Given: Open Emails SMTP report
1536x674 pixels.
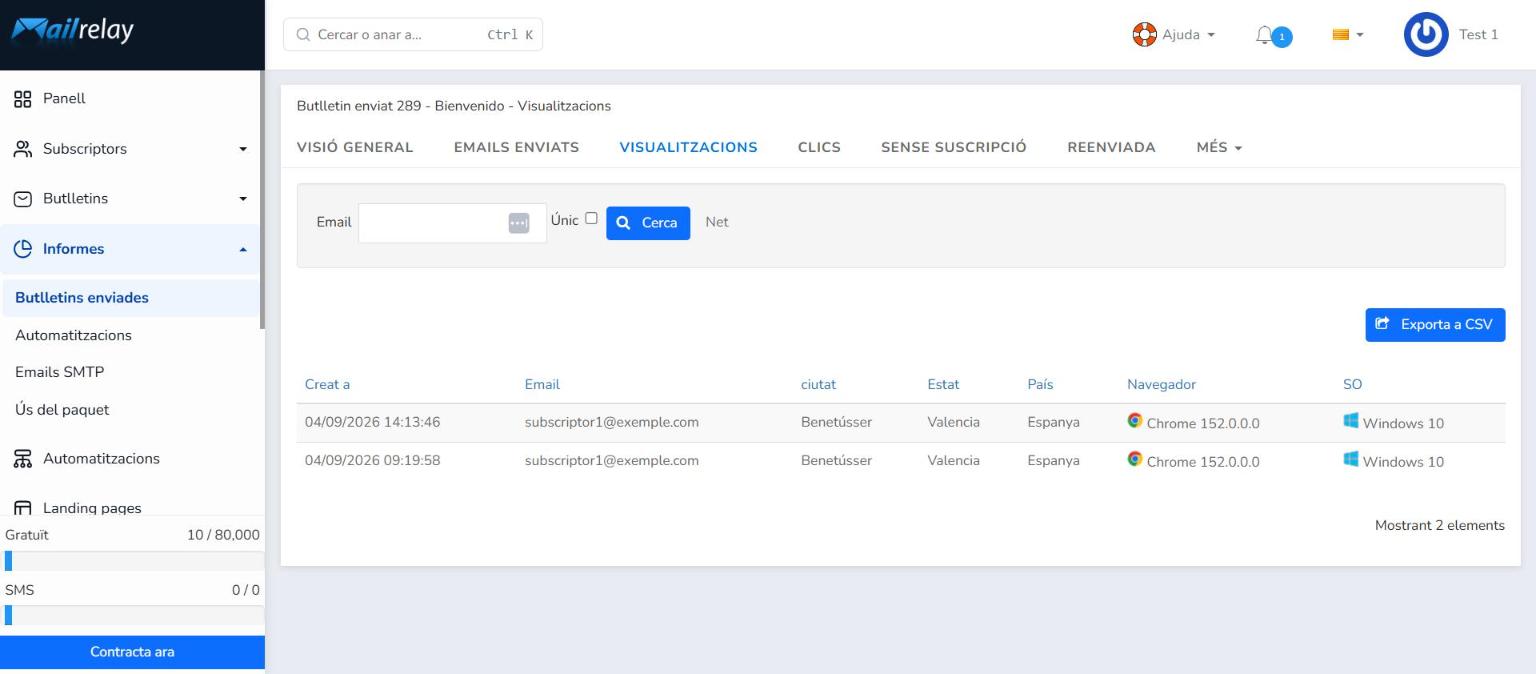Looking at the screenshot, I should (59, 372).
